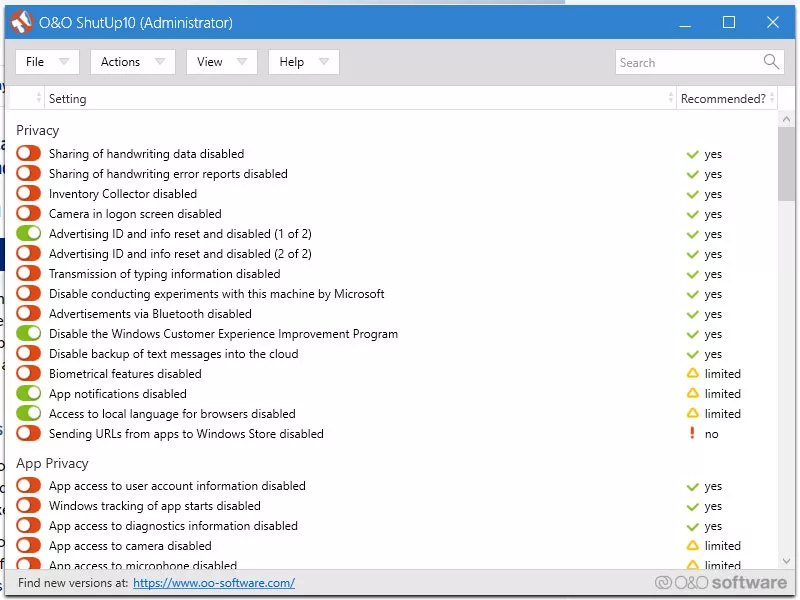Click the scrollbar down arrow
This screenshot has width=800, height=600.
[786, 561]
